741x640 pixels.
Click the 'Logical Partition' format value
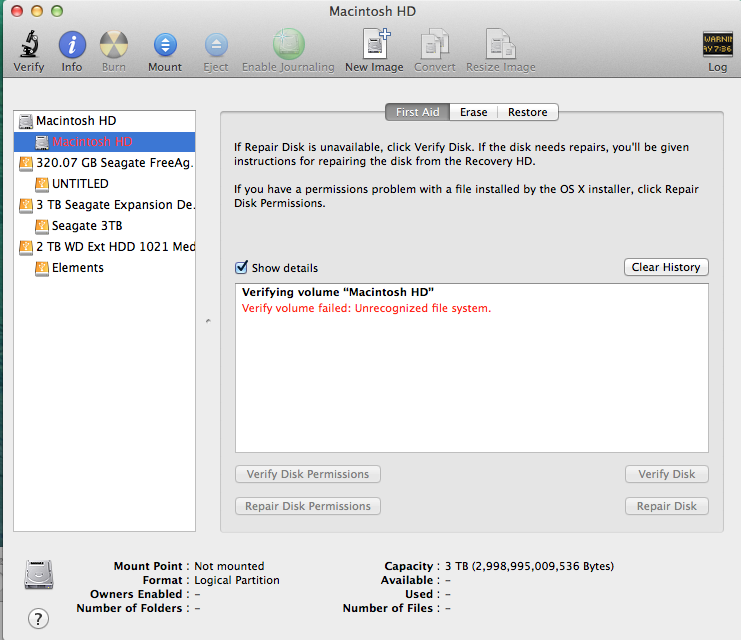[237, 580]
